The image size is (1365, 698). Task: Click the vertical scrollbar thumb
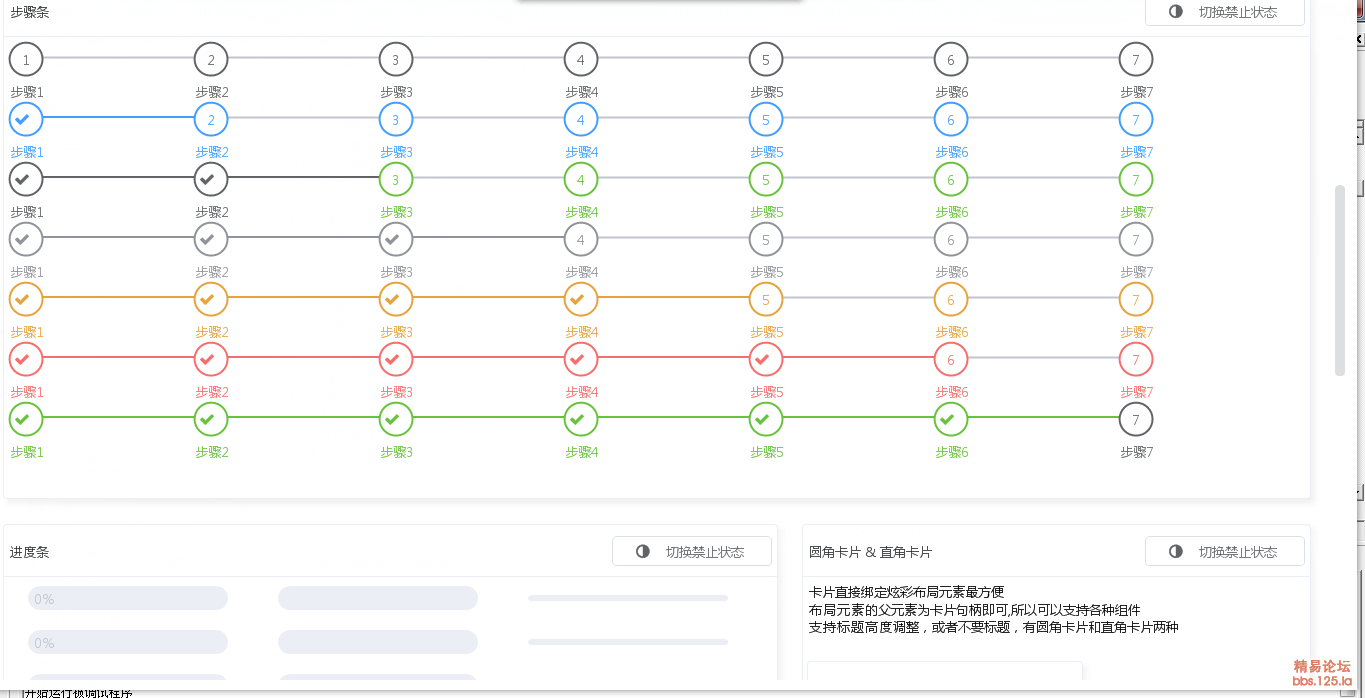click(1340, 280)
